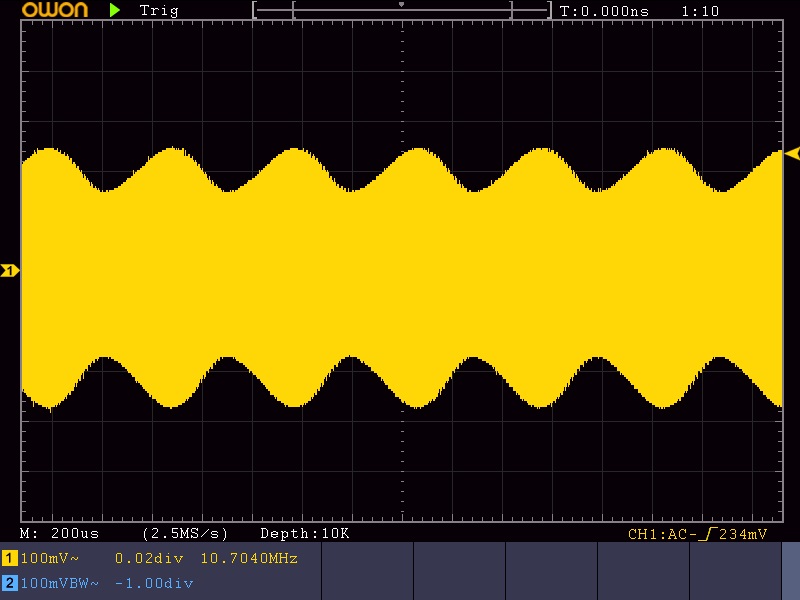This screenshot has height=600, width=800.
Task: Open the Depth:10K record length setting
Action: [304, 534]
